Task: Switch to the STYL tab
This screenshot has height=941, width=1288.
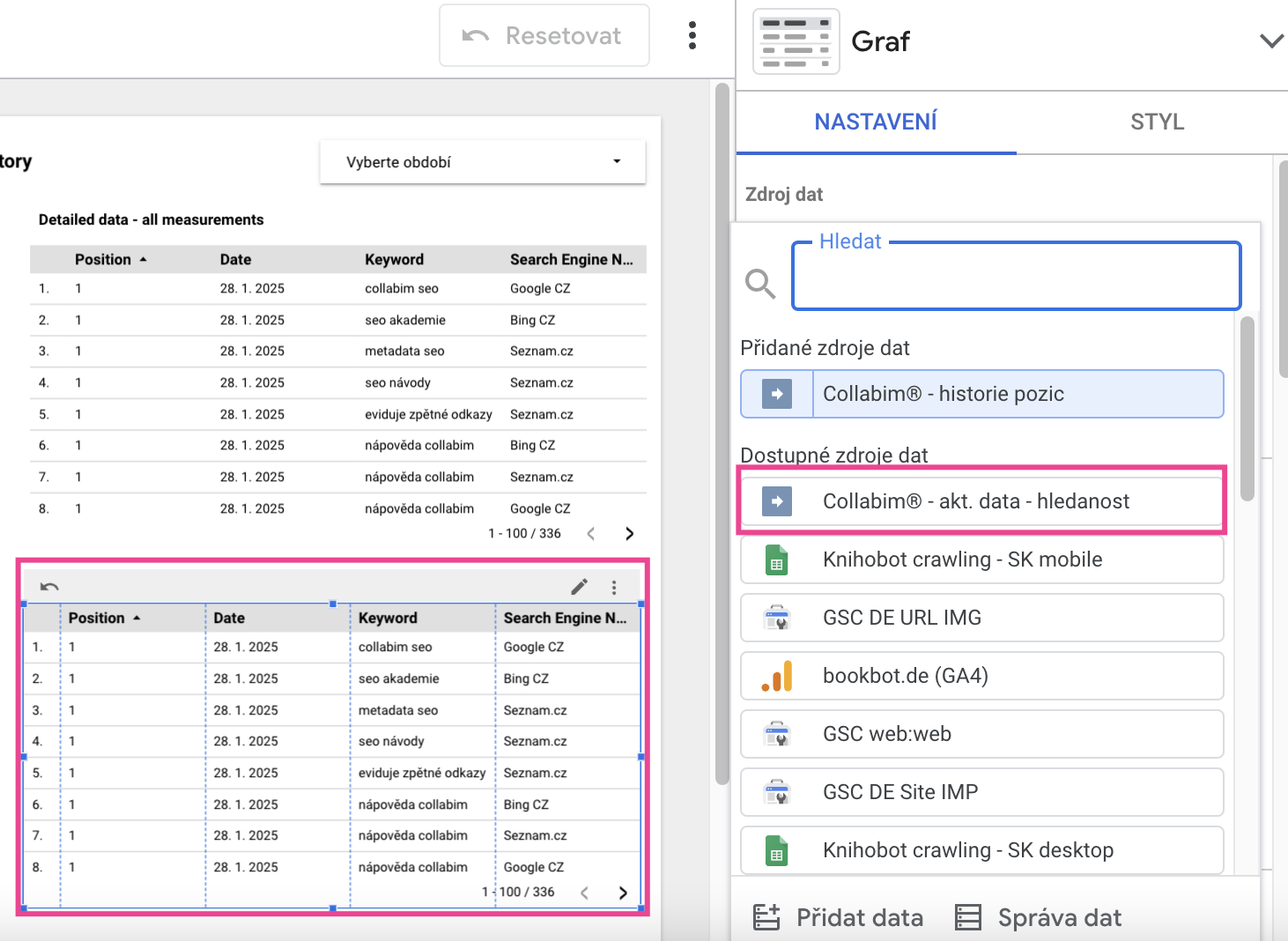Action: [1157, 122]
